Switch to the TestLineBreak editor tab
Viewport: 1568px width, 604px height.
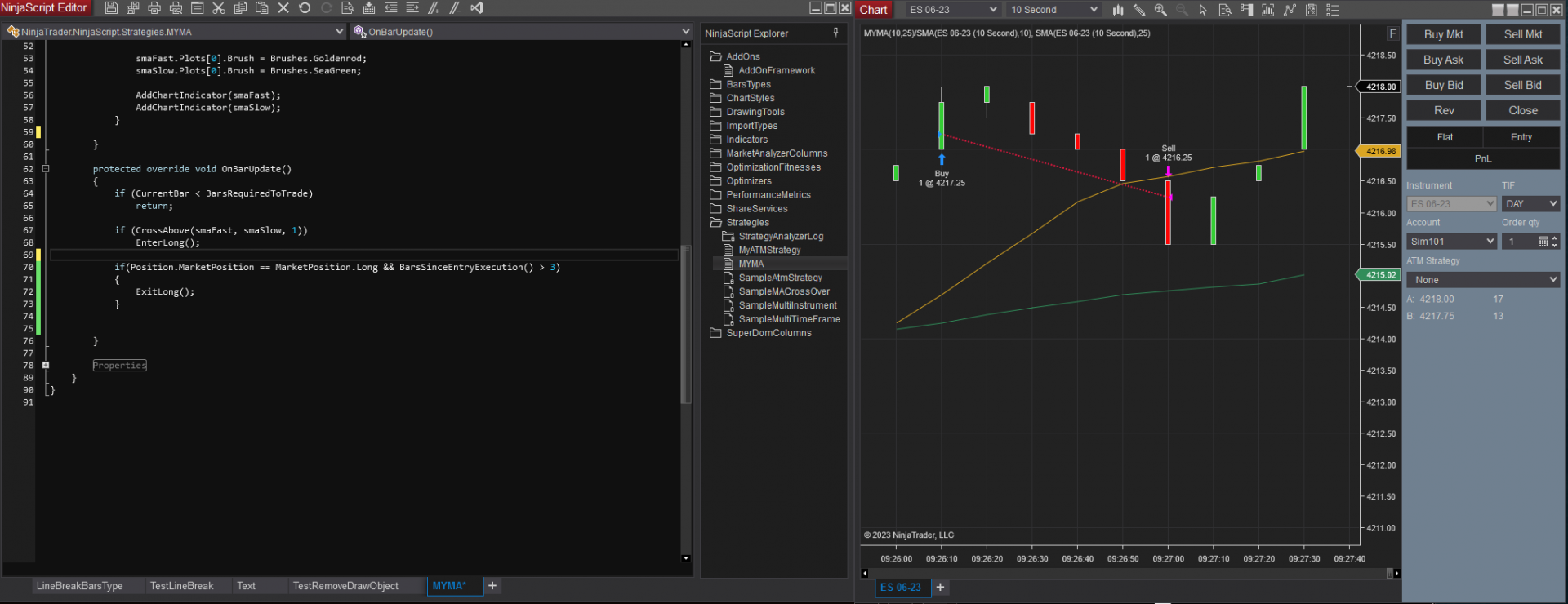click(x=181, y=586)
